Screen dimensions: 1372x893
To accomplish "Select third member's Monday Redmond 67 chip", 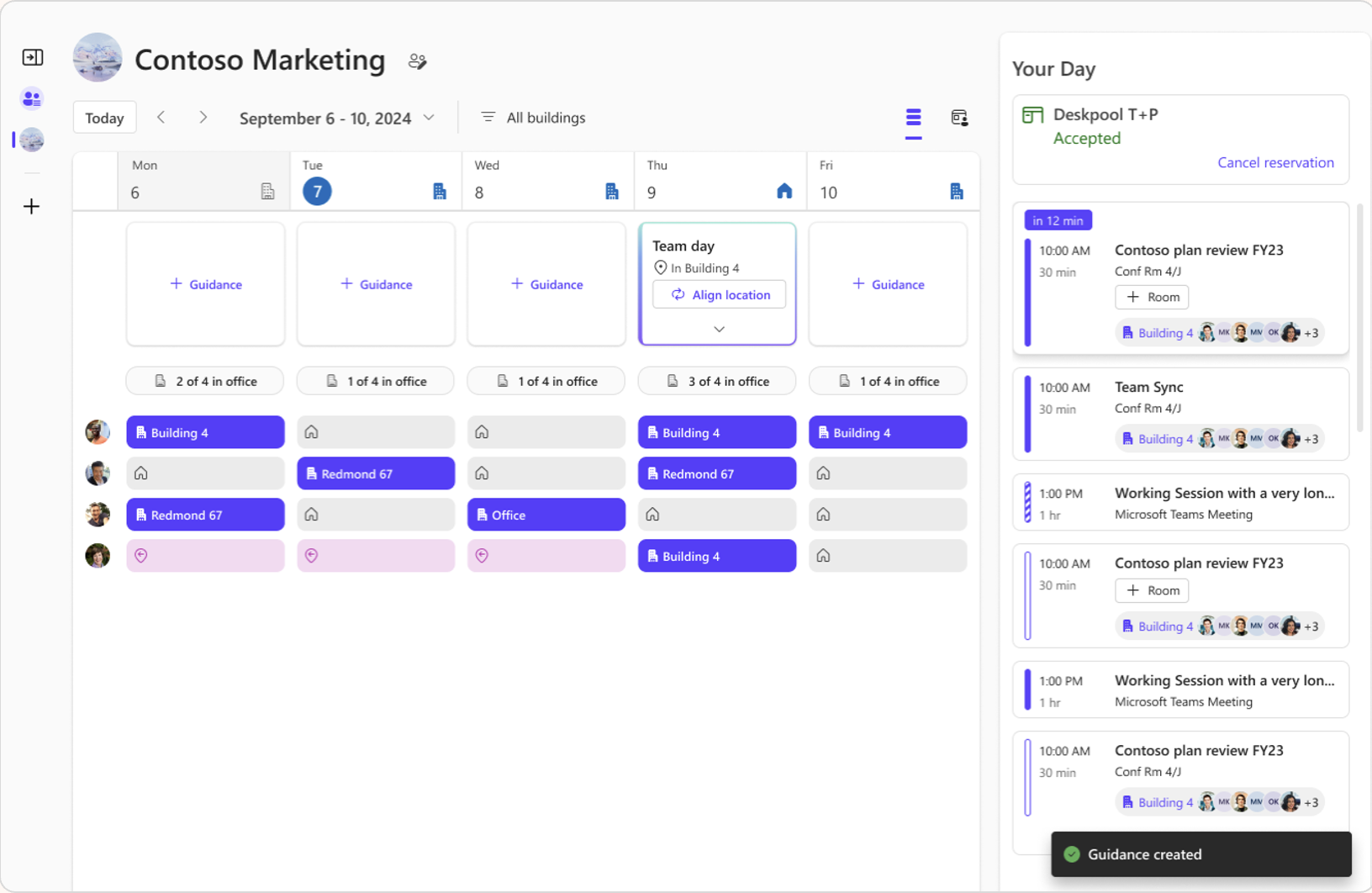I will click(205, 515).
